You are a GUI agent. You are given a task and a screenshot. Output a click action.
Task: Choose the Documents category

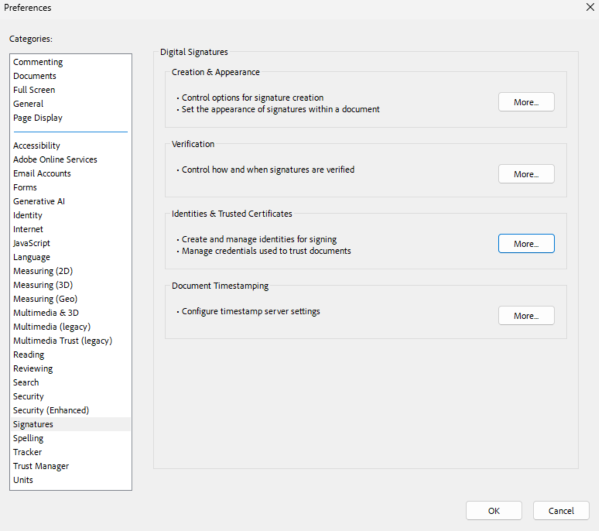pos(35,76)
